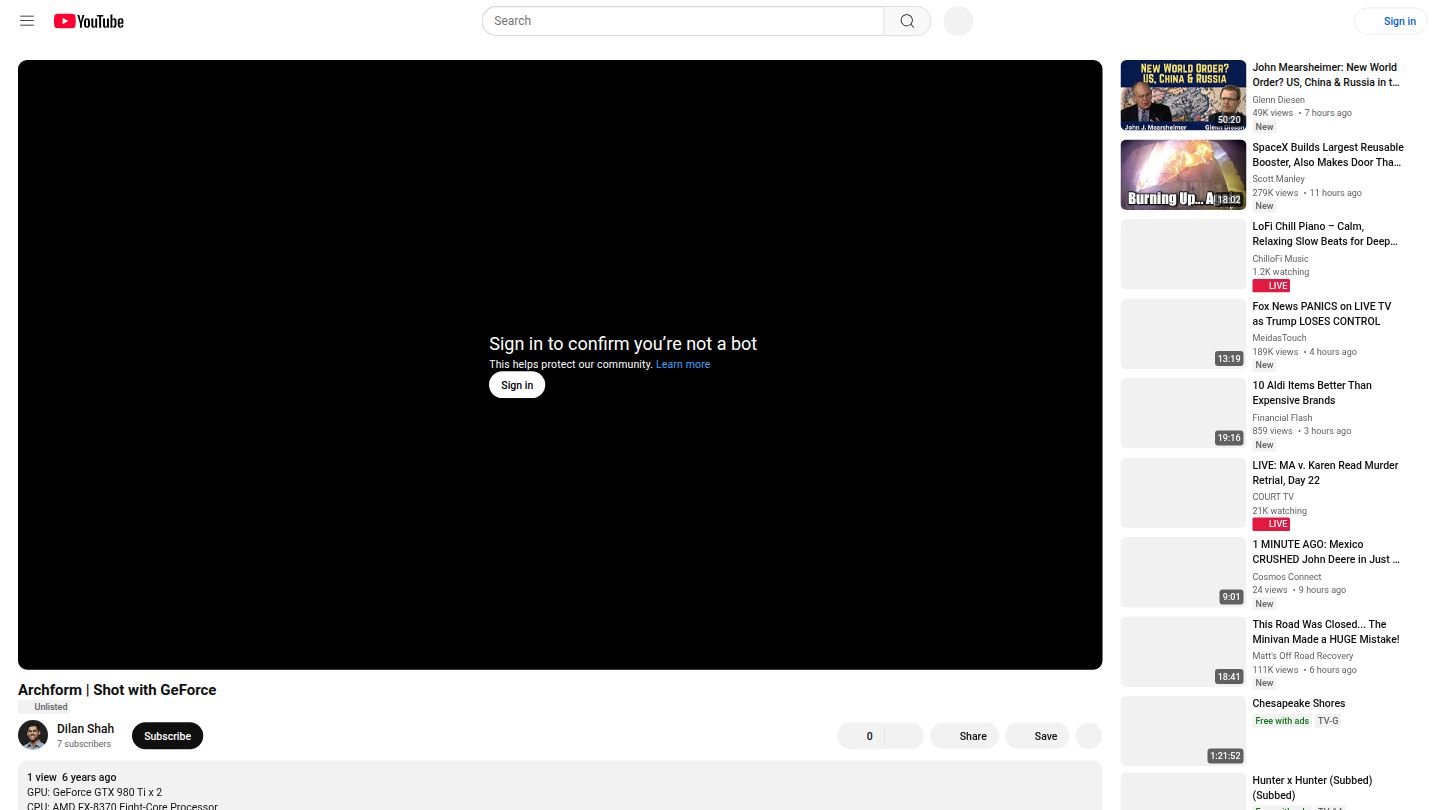Screen dimensions: 1440x810
Task: Subscribe to Dilan Shah's channel
Action: tap(167, 736)
